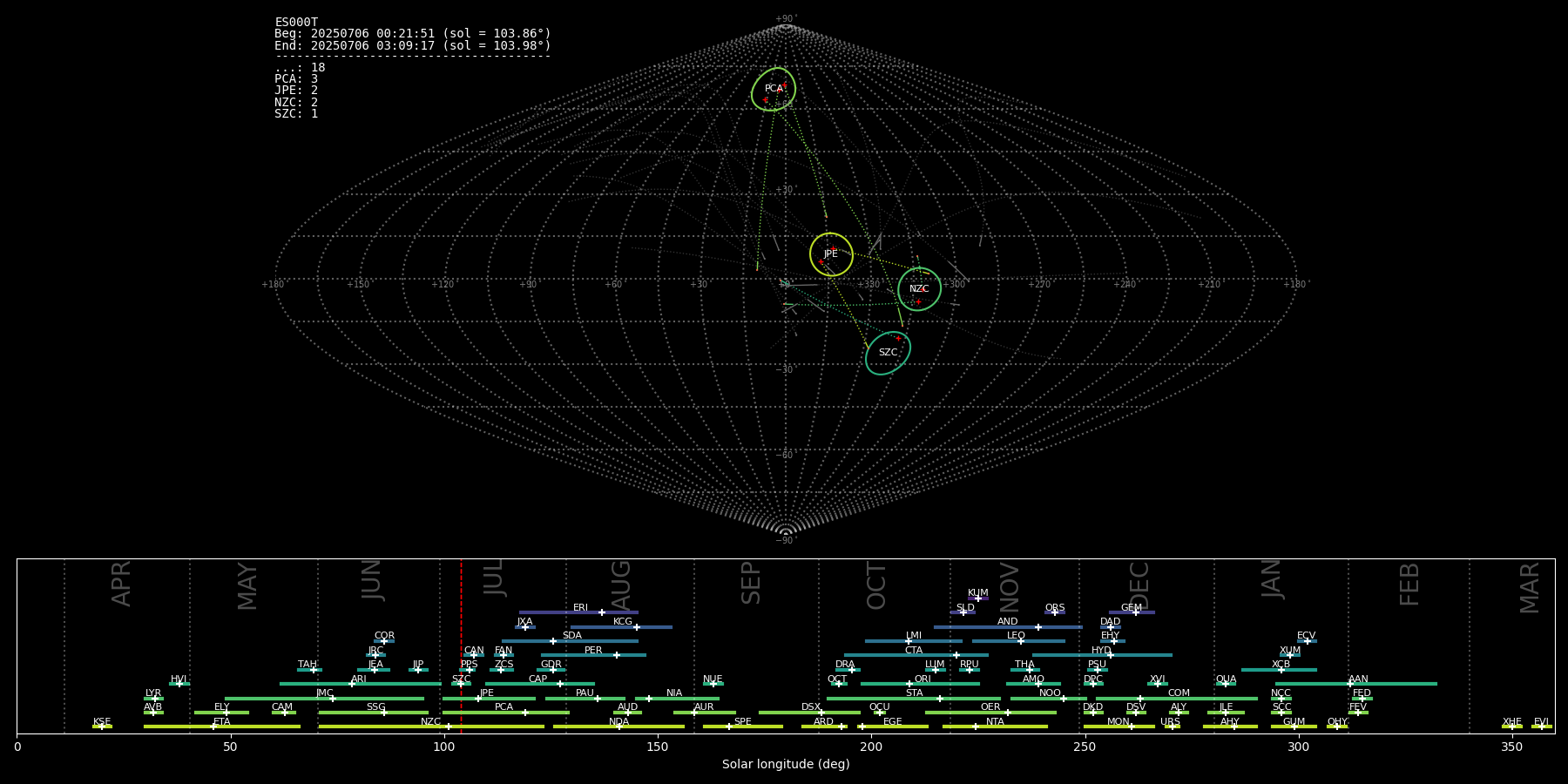1568x784 pixels.
Task: Click the long AAN activity bar
Action: click(x=1356, y=684)
